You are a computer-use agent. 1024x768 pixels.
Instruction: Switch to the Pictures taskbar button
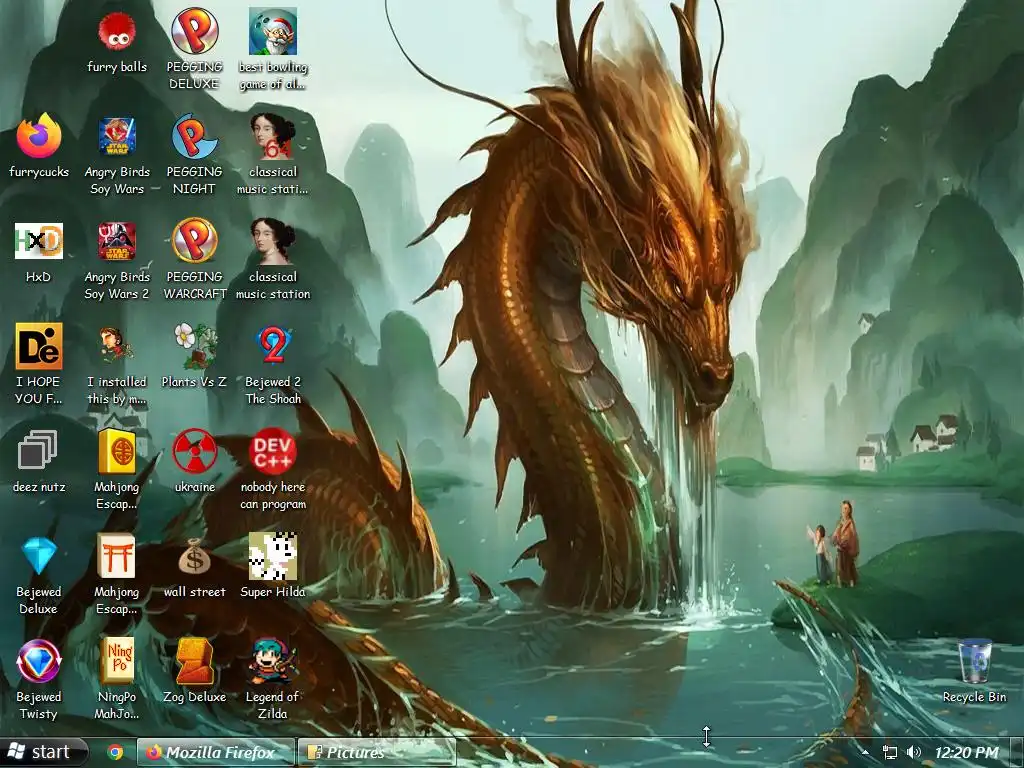[x=376, y=752]
